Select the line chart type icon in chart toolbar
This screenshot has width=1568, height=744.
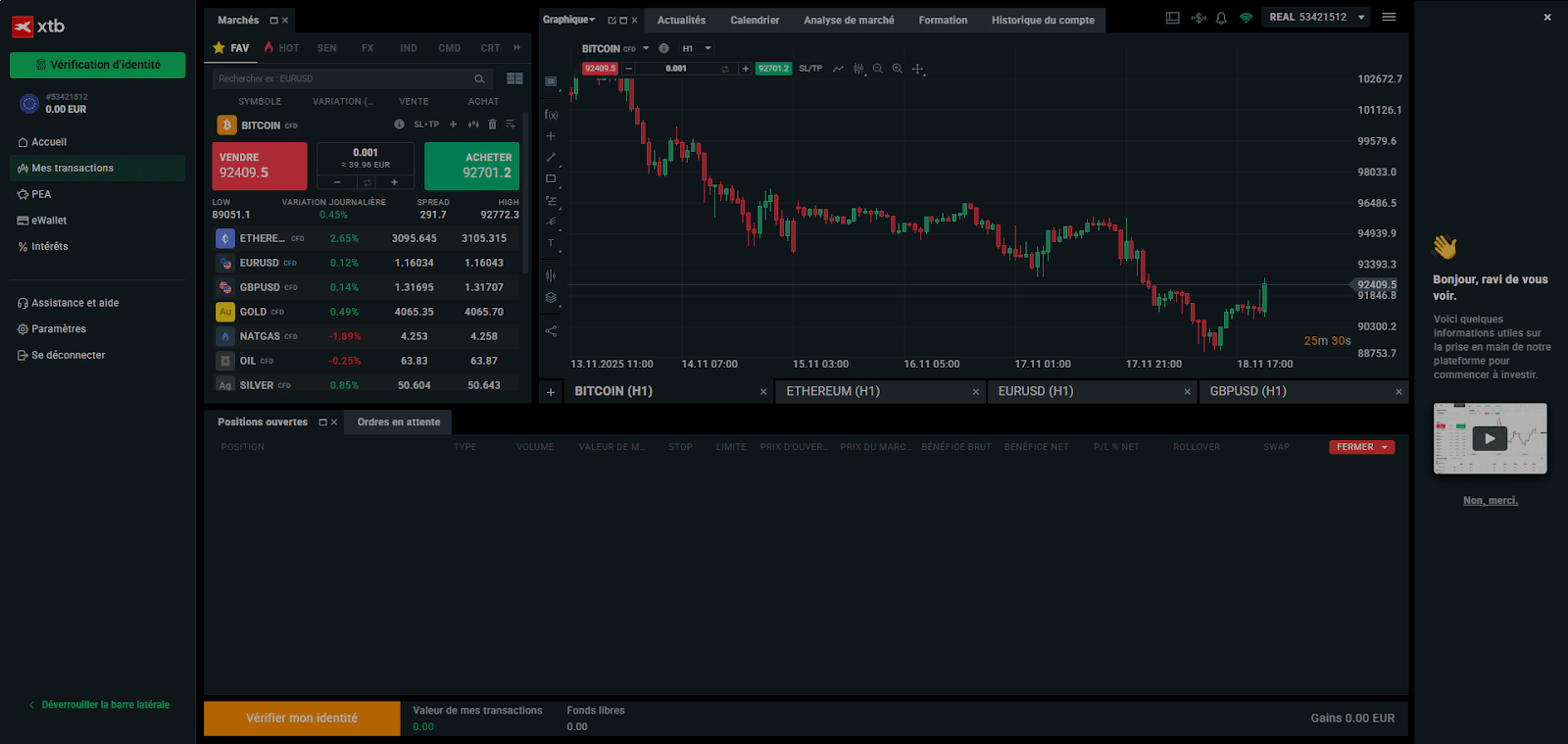coord(838,69)
